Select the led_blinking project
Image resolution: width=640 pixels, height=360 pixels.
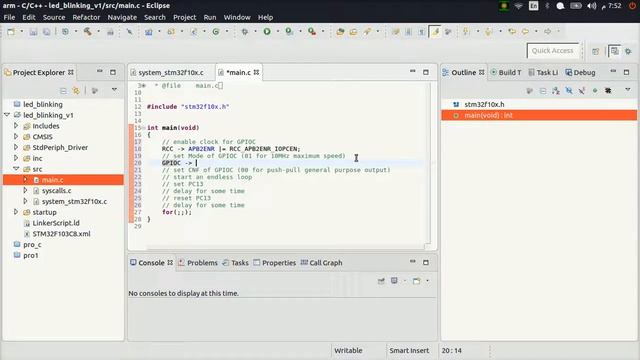point(43,104)
